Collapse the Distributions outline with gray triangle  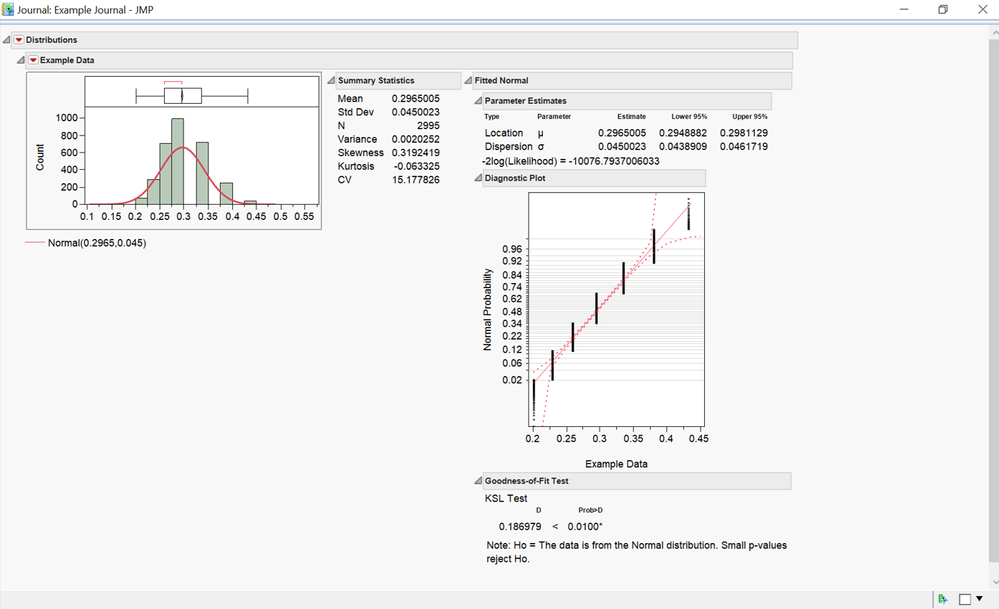(x=6, y=39)
